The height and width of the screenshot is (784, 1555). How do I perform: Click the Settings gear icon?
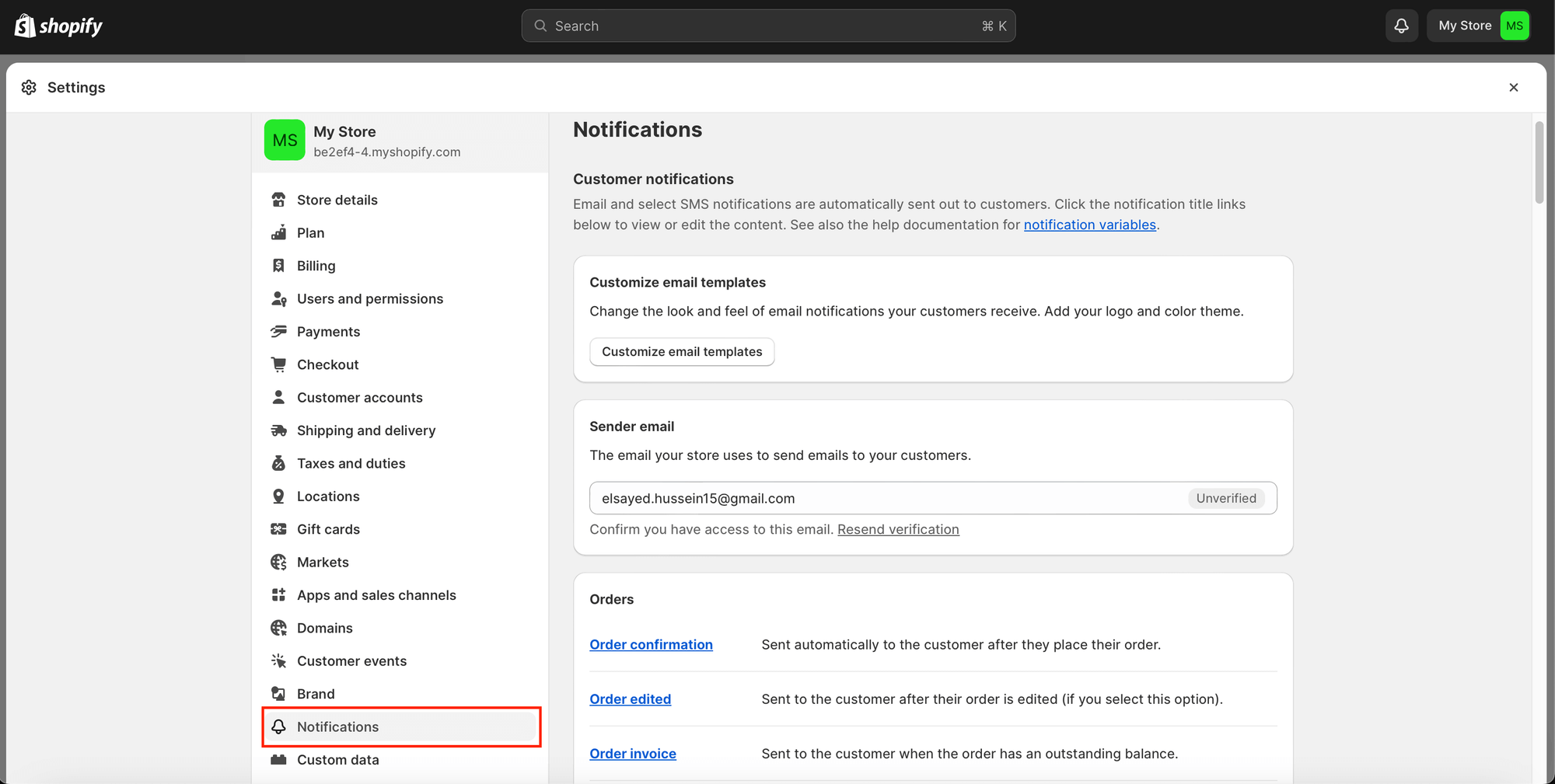click(x=29, y=87)
